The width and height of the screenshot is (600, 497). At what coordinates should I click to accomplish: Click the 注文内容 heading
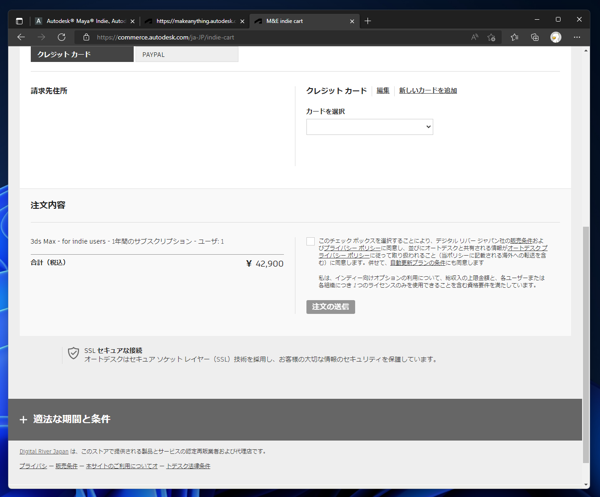pos(48,205)
